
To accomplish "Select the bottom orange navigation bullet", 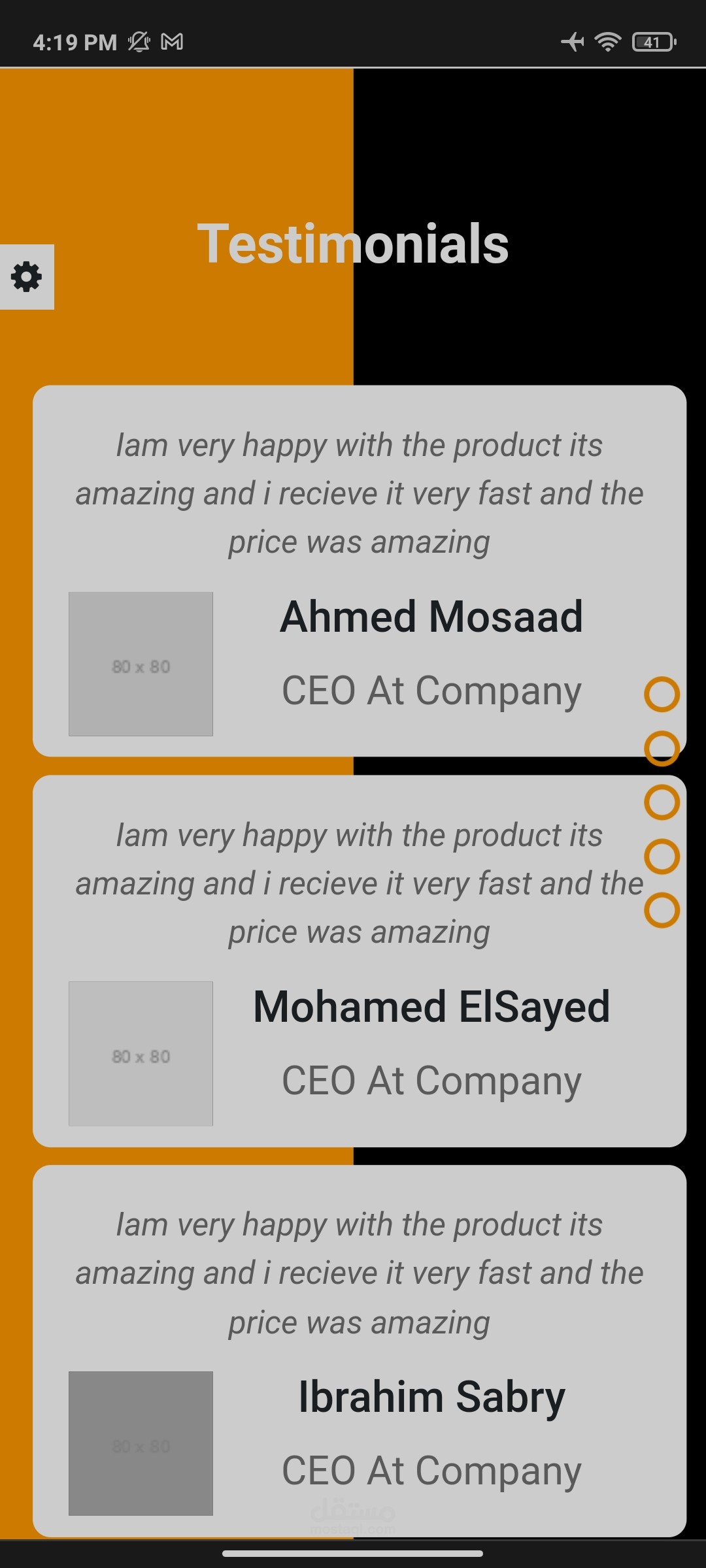I will [x=662, y=910].
